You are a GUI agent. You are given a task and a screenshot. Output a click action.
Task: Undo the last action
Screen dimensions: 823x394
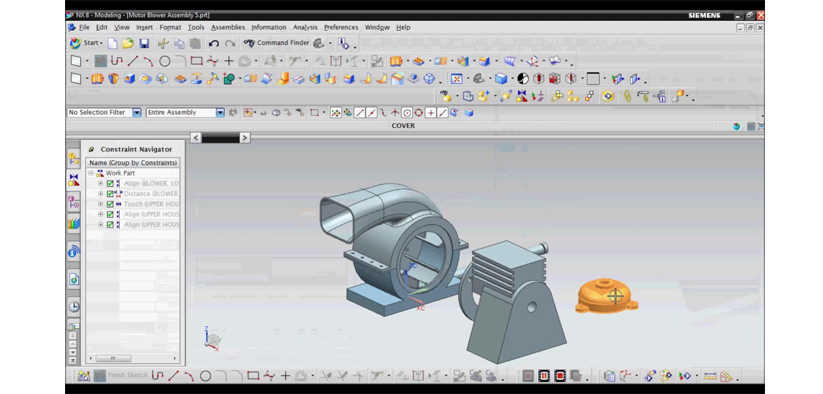coord(213,43)
